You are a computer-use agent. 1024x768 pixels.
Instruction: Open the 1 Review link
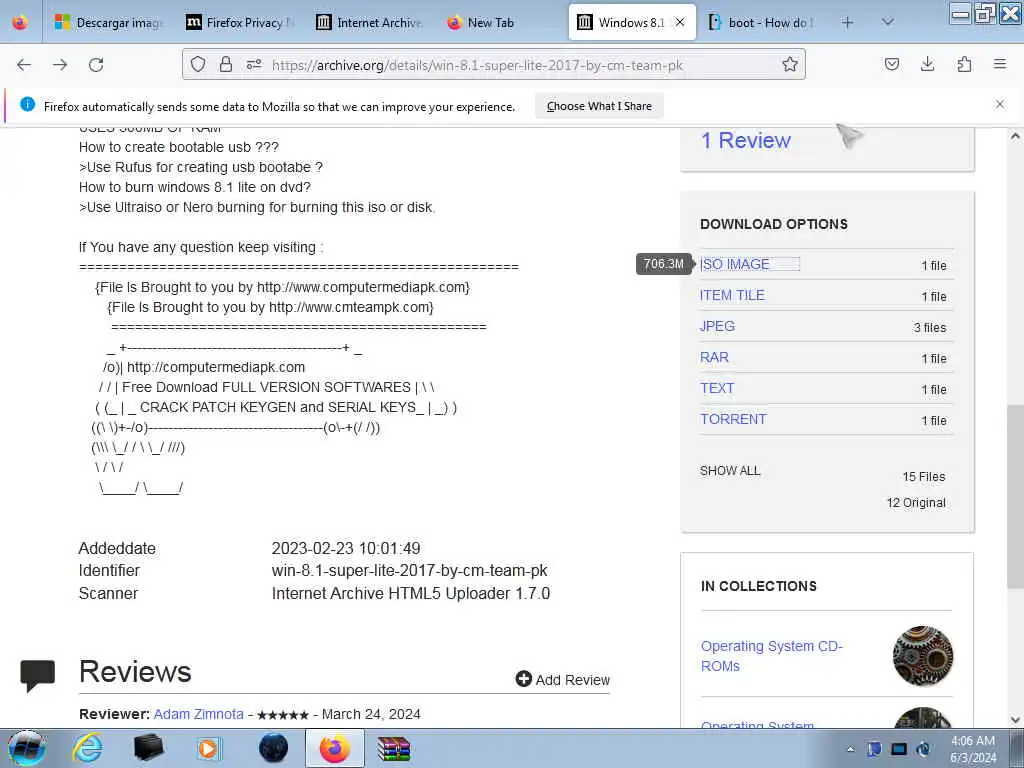[745, 140]
